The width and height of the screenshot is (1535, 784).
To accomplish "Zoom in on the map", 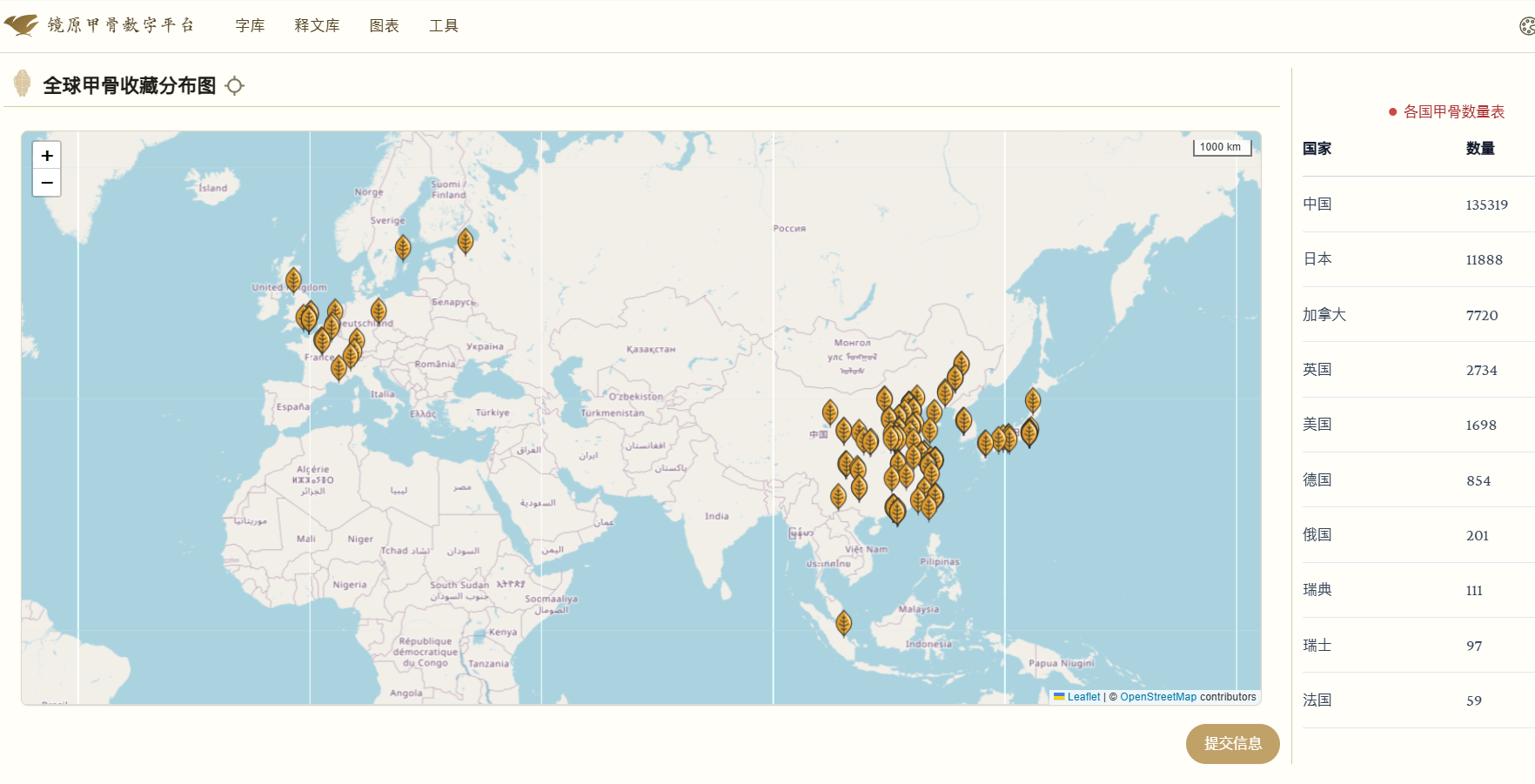I will [47, 155].
